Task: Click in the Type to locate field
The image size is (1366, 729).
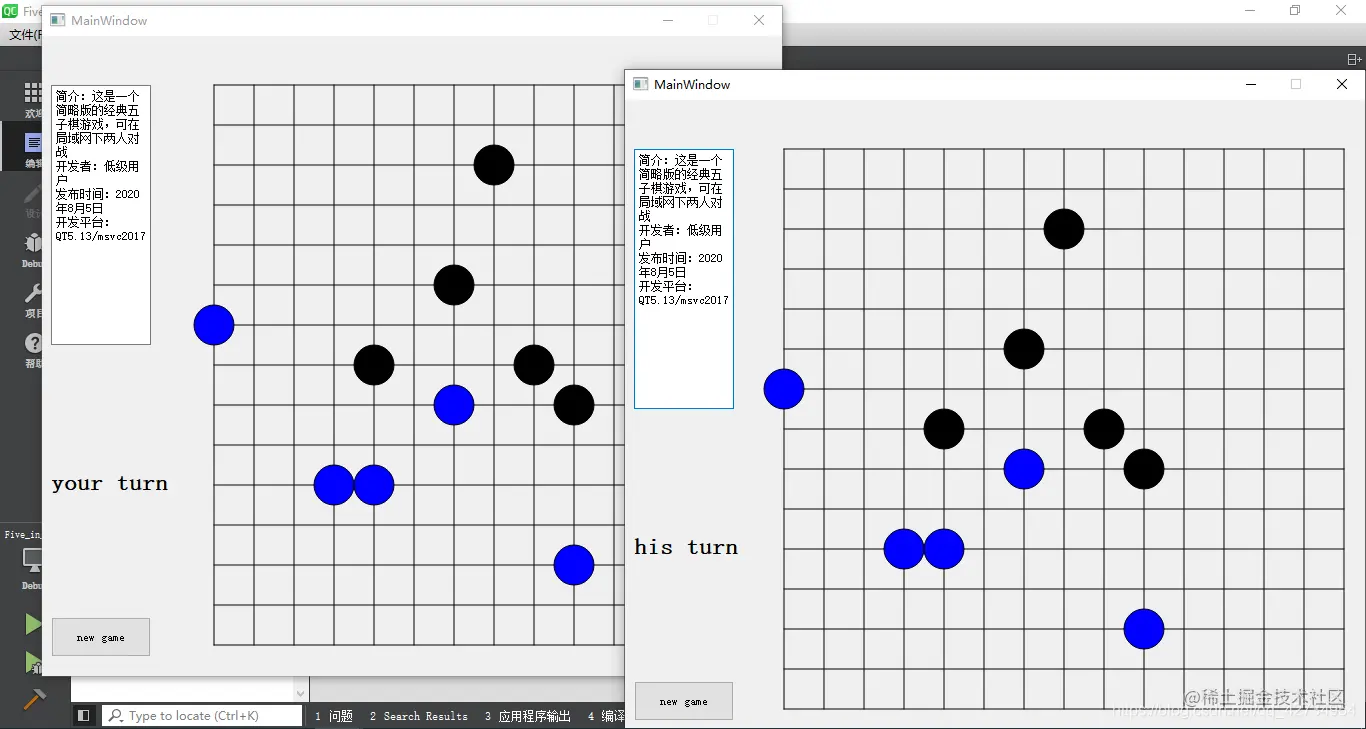Action: click(203, 716)
